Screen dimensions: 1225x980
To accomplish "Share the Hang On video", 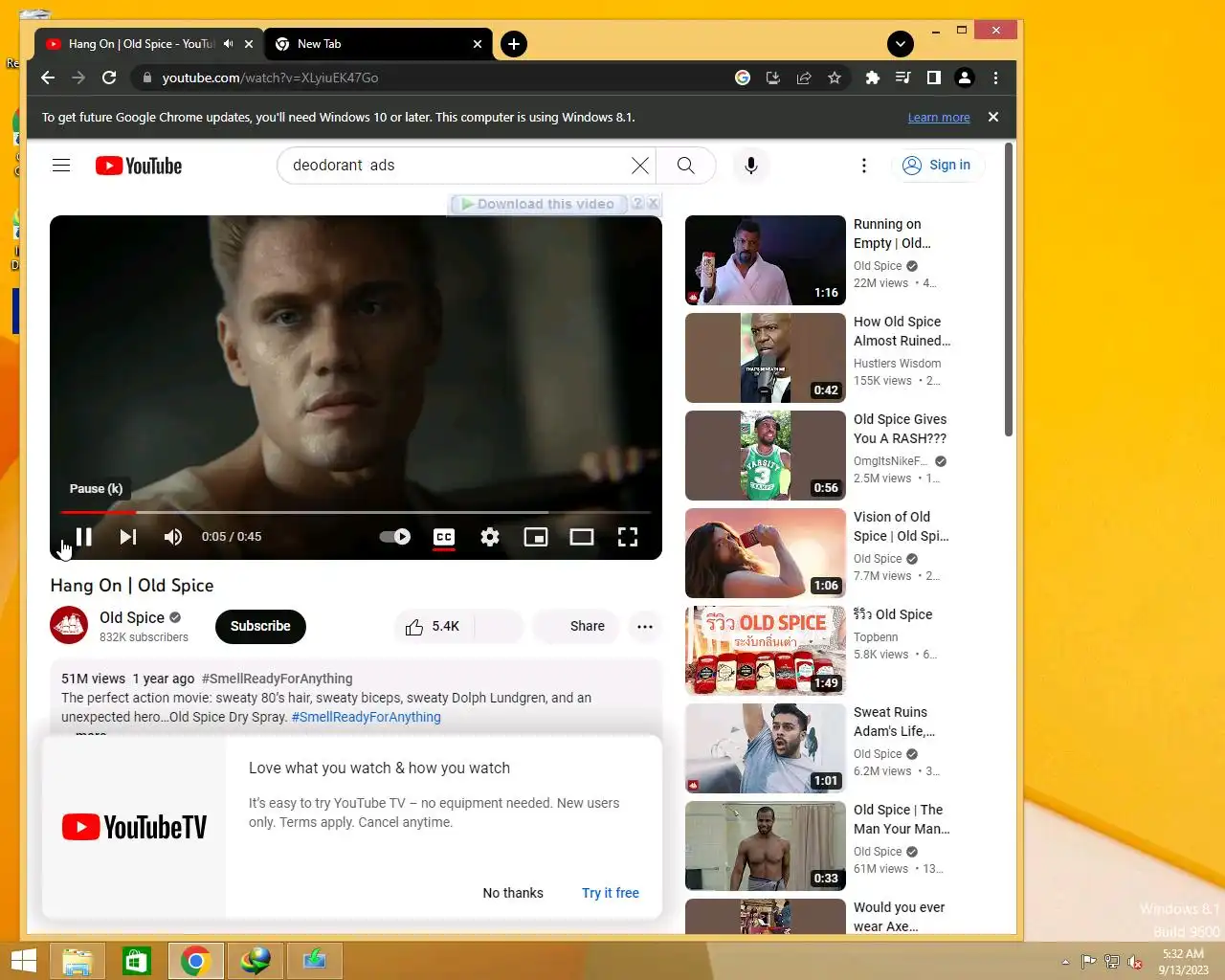I will (575, 626).
